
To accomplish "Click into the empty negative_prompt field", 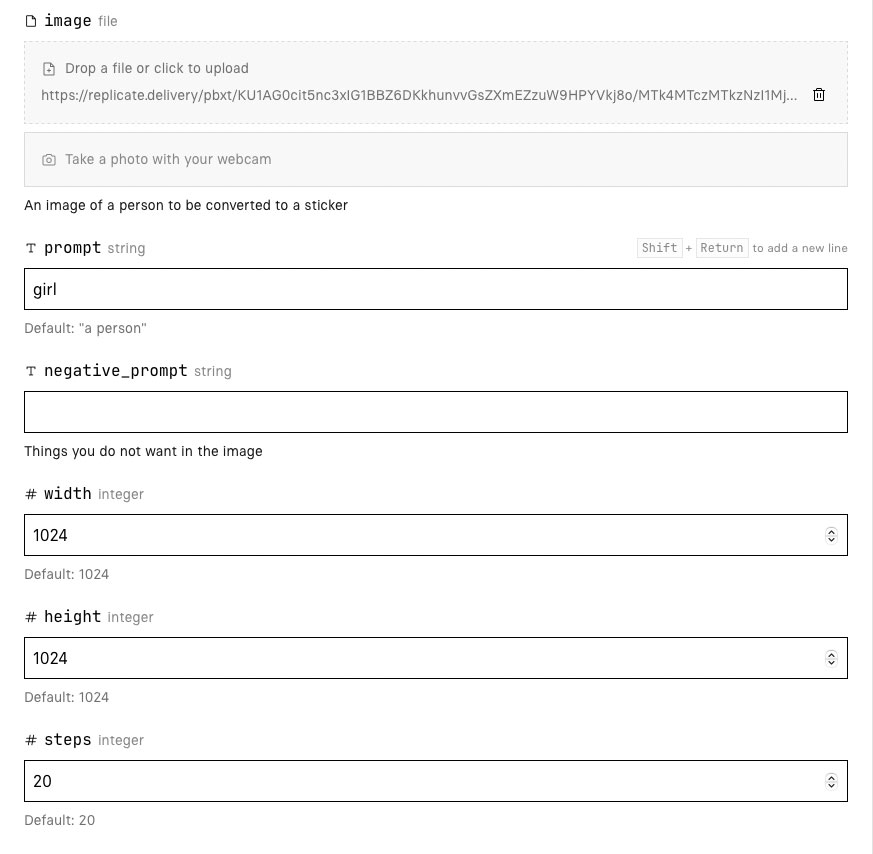I will [x=435, y=412].
